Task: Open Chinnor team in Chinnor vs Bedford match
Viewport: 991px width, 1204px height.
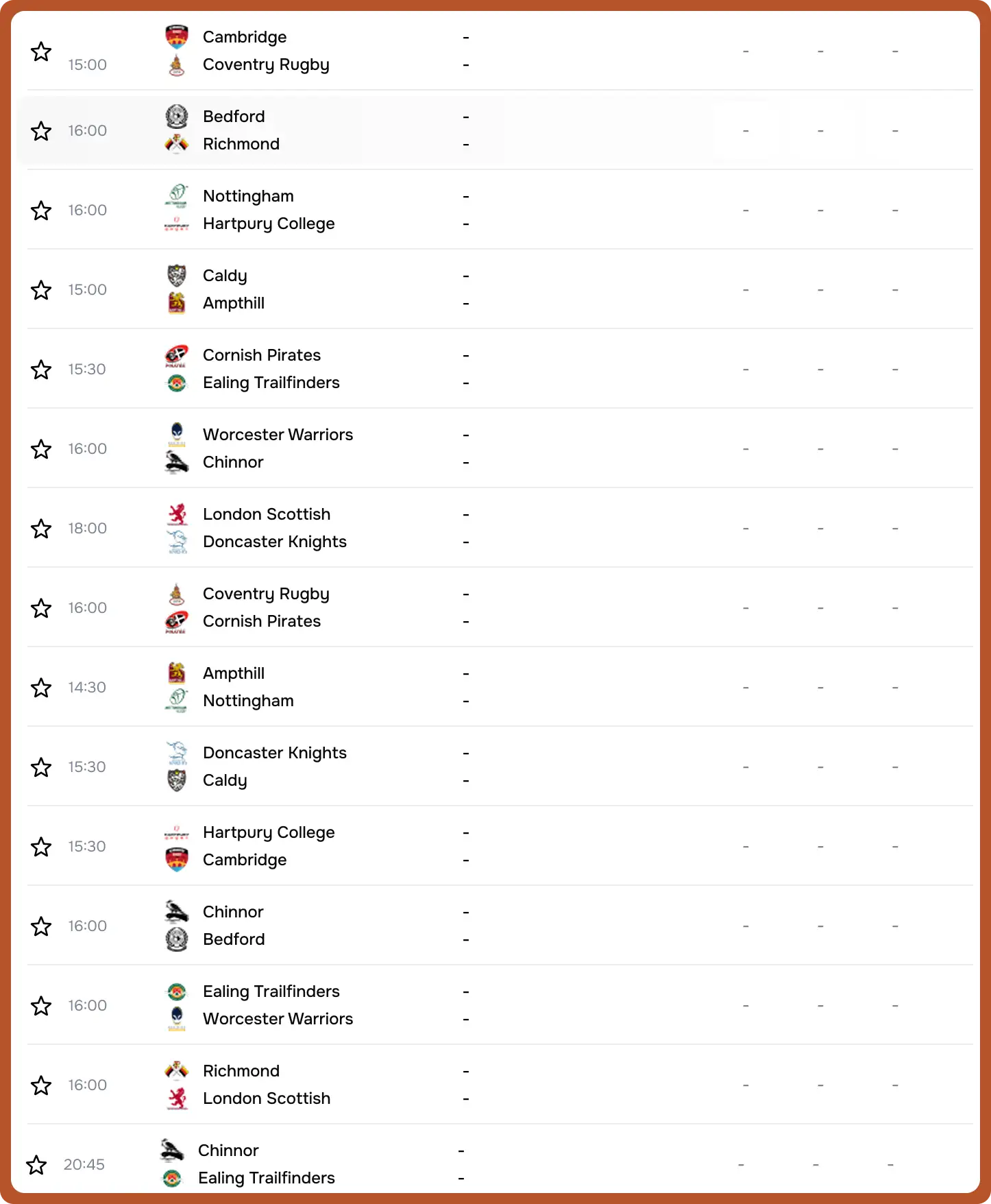Action: point(233,912)
